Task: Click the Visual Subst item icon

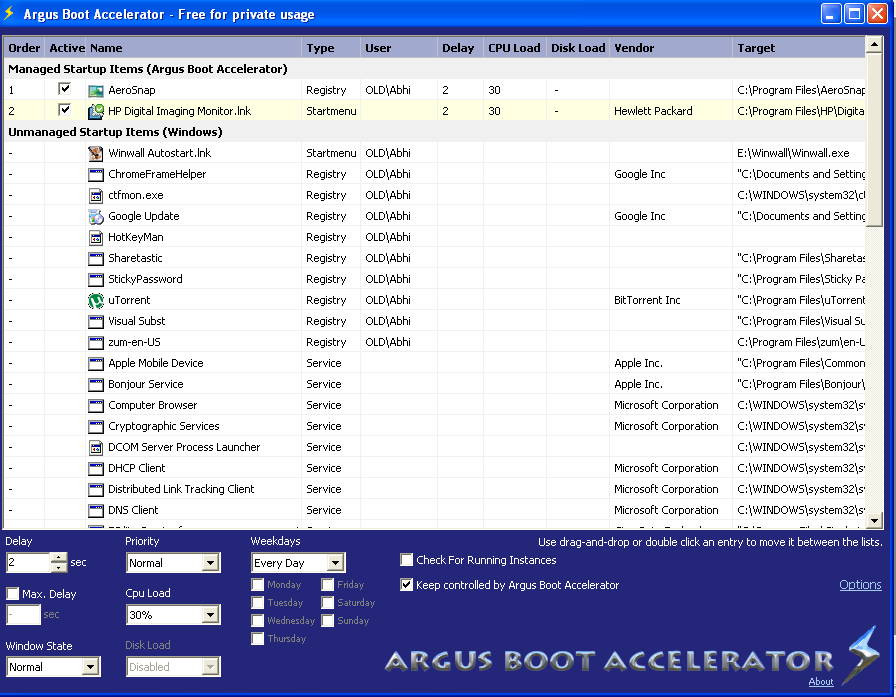Action: [x=96, y=321]
